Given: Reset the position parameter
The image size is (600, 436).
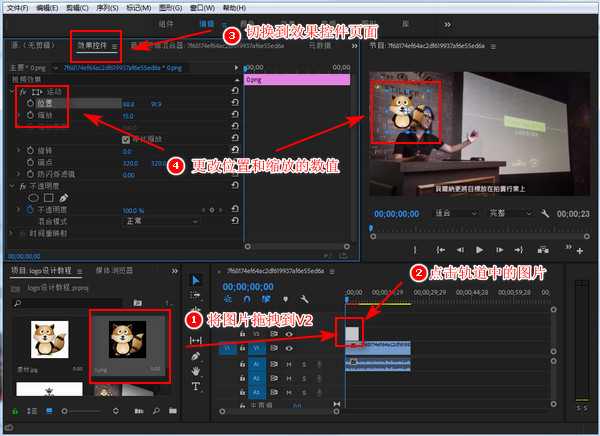Looking at the screenshot, I should [x=235, y=103].
